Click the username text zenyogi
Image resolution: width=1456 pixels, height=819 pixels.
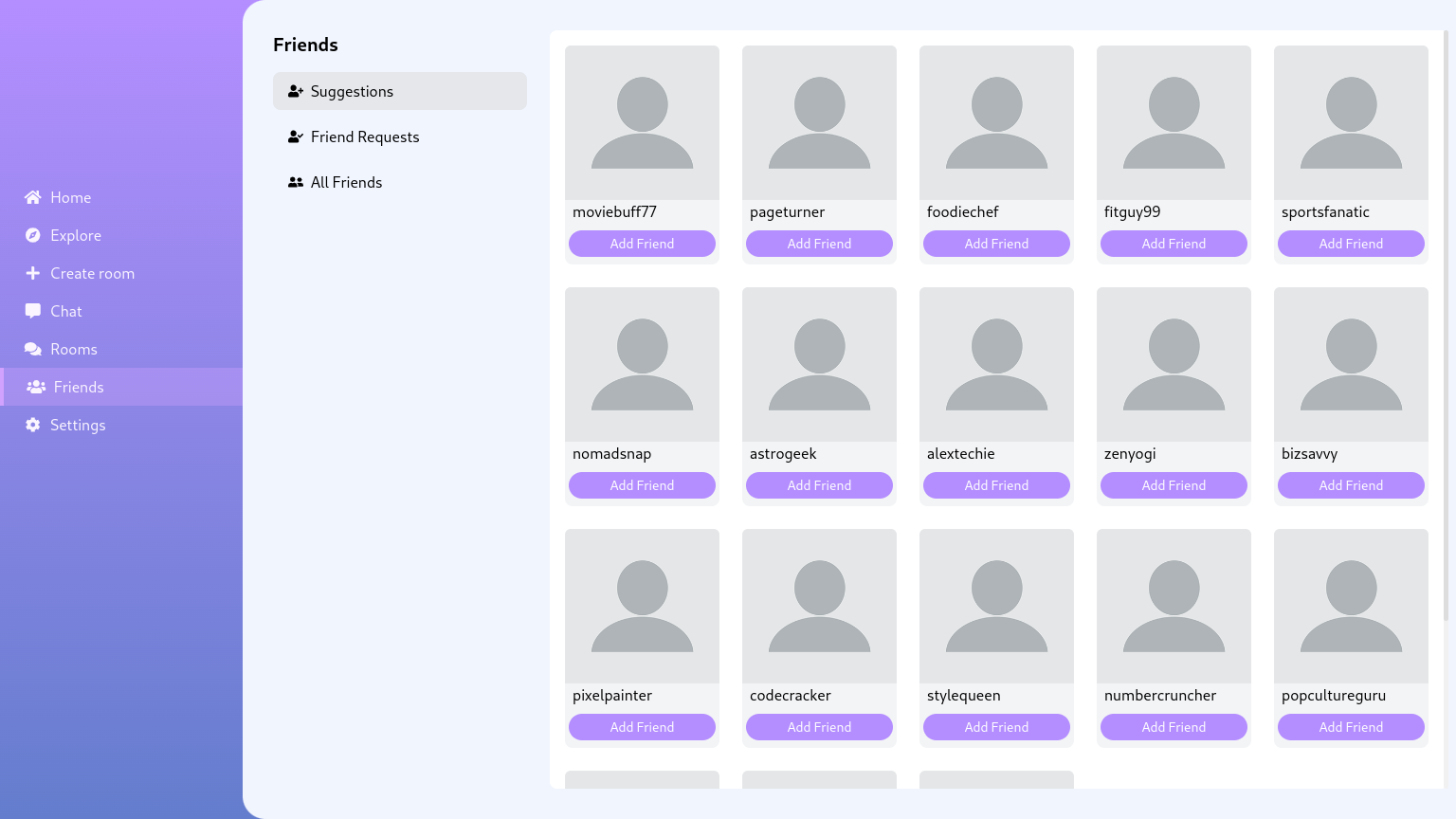[x=1130, y=454]
